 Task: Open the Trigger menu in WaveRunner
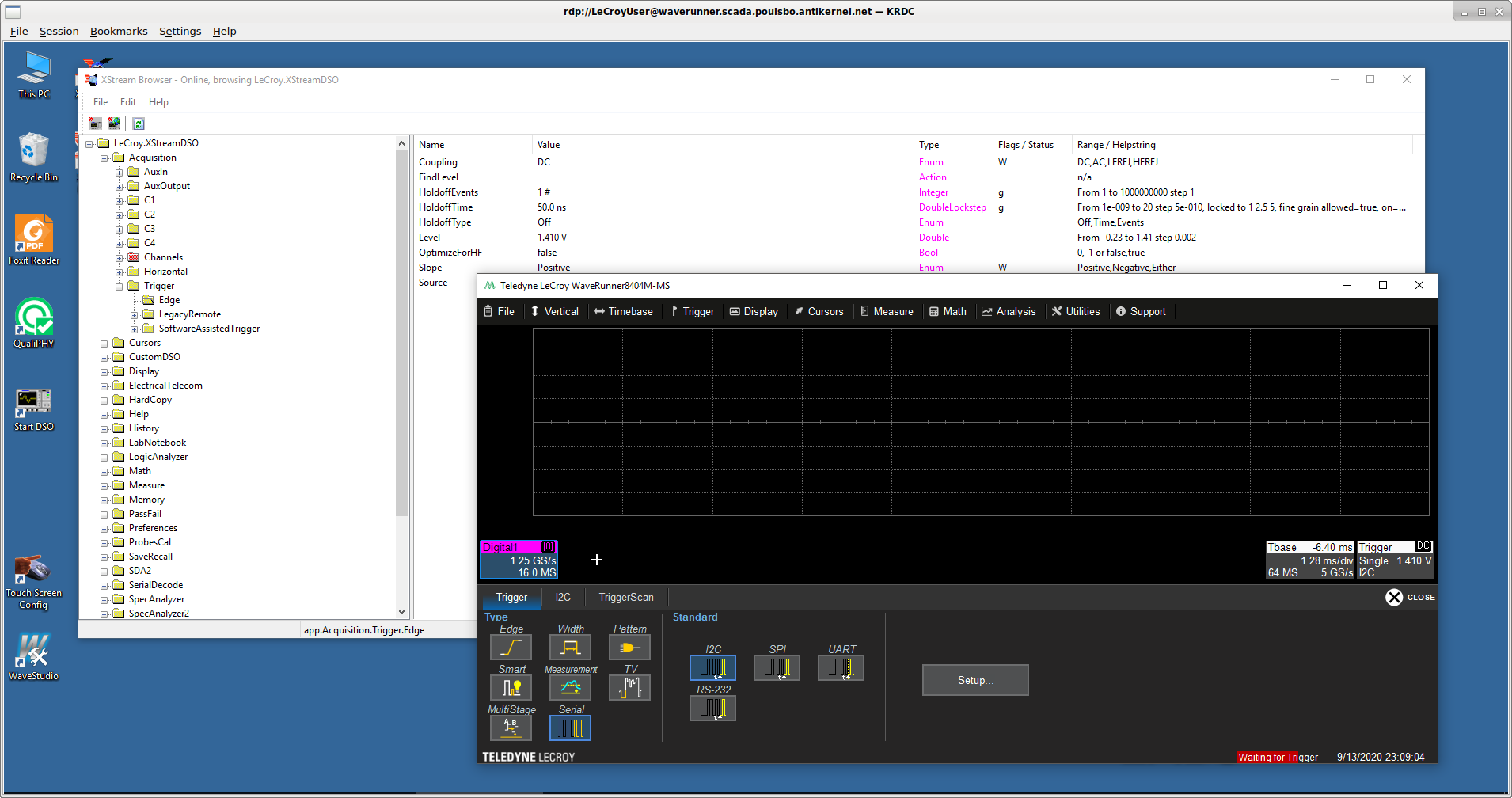tap(692, 311)
